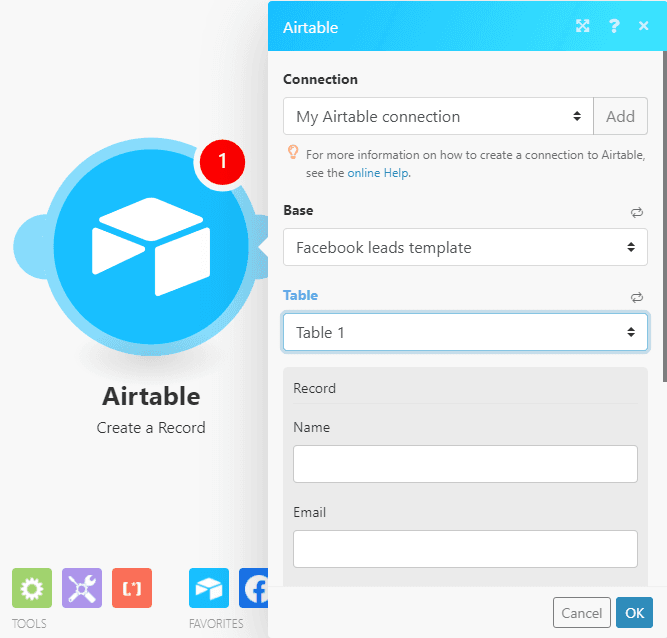Confirm the settings with OK
Image resolution: width=667 pixels, height=638 pixels.
[634, 613]
